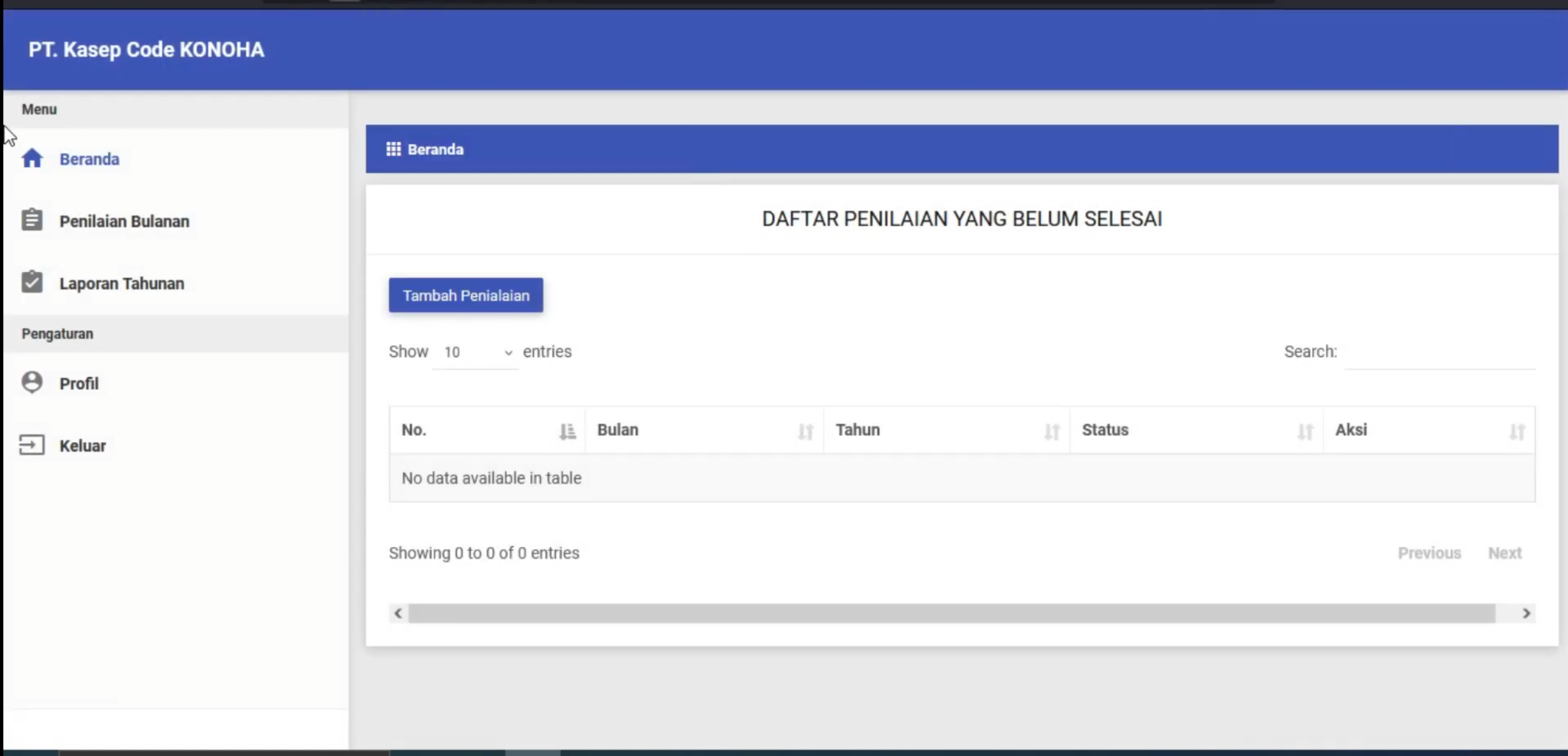Click the No. column header
Viewport: 1568px width, 756px height.
pyautogui.click(x=488, y=430)
